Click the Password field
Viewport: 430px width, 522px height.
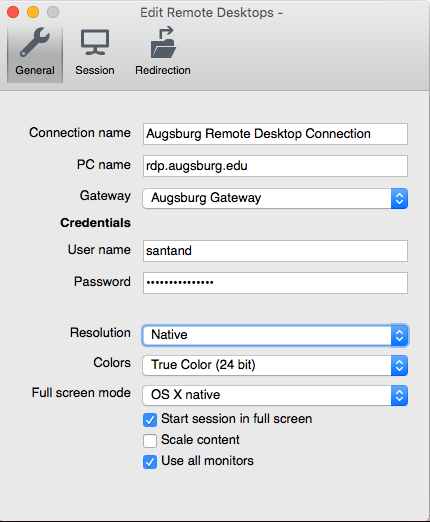pos(275,283)
